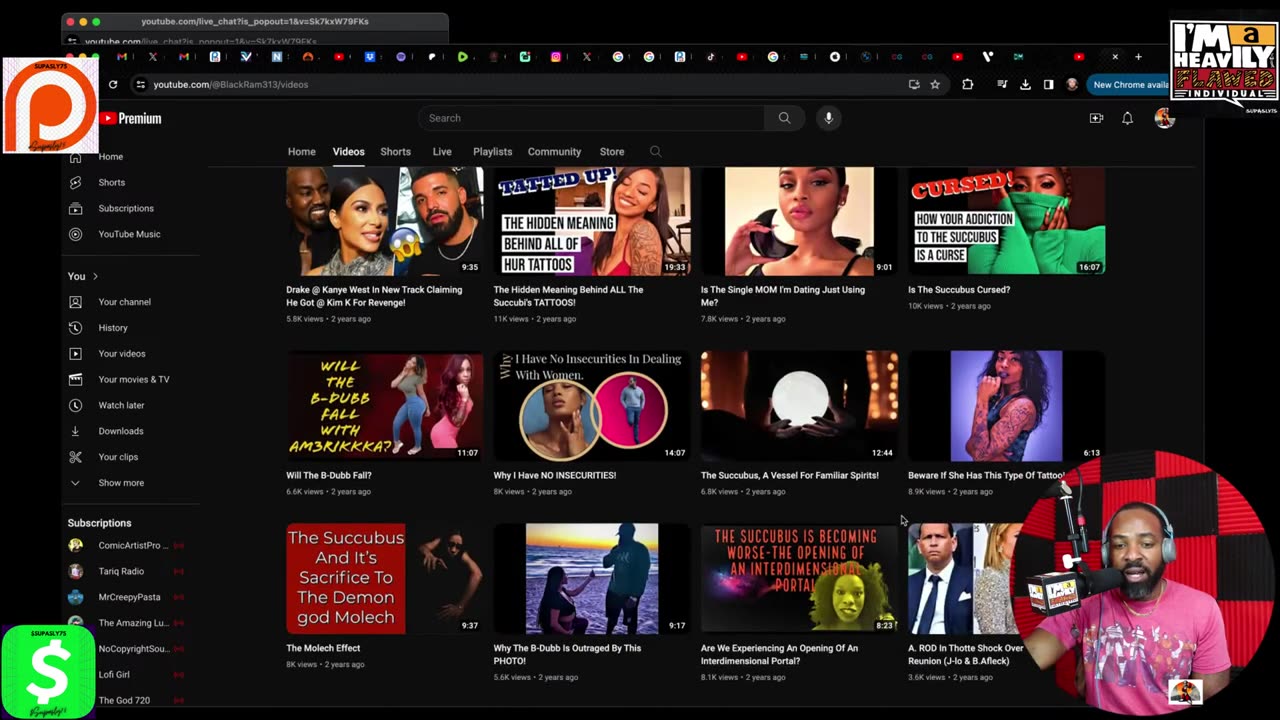This screenshot has height=720, width=1280.
Task: Open the Store tab
Action: coord(612,152)
